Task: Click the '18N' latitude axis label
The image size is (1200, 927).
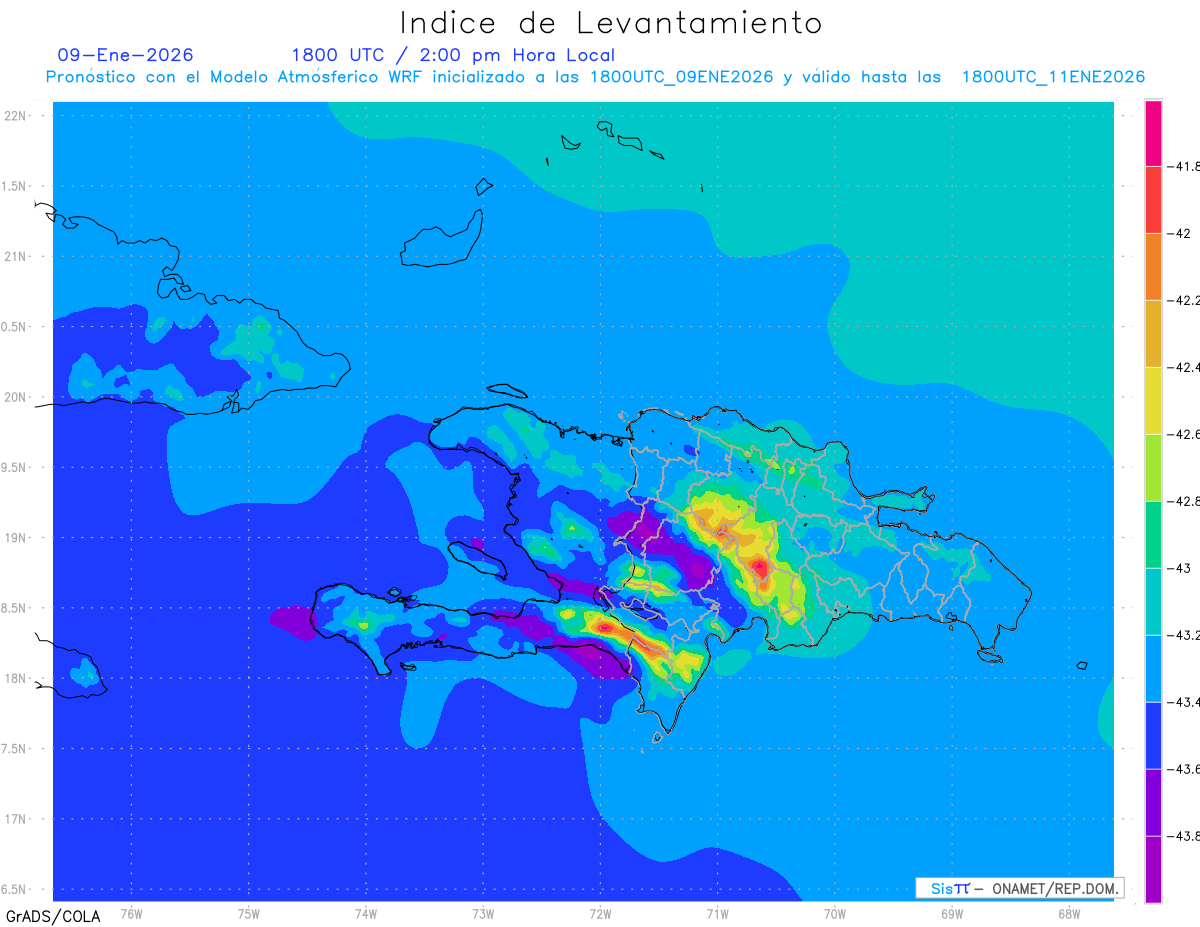Action: (15, 678)
